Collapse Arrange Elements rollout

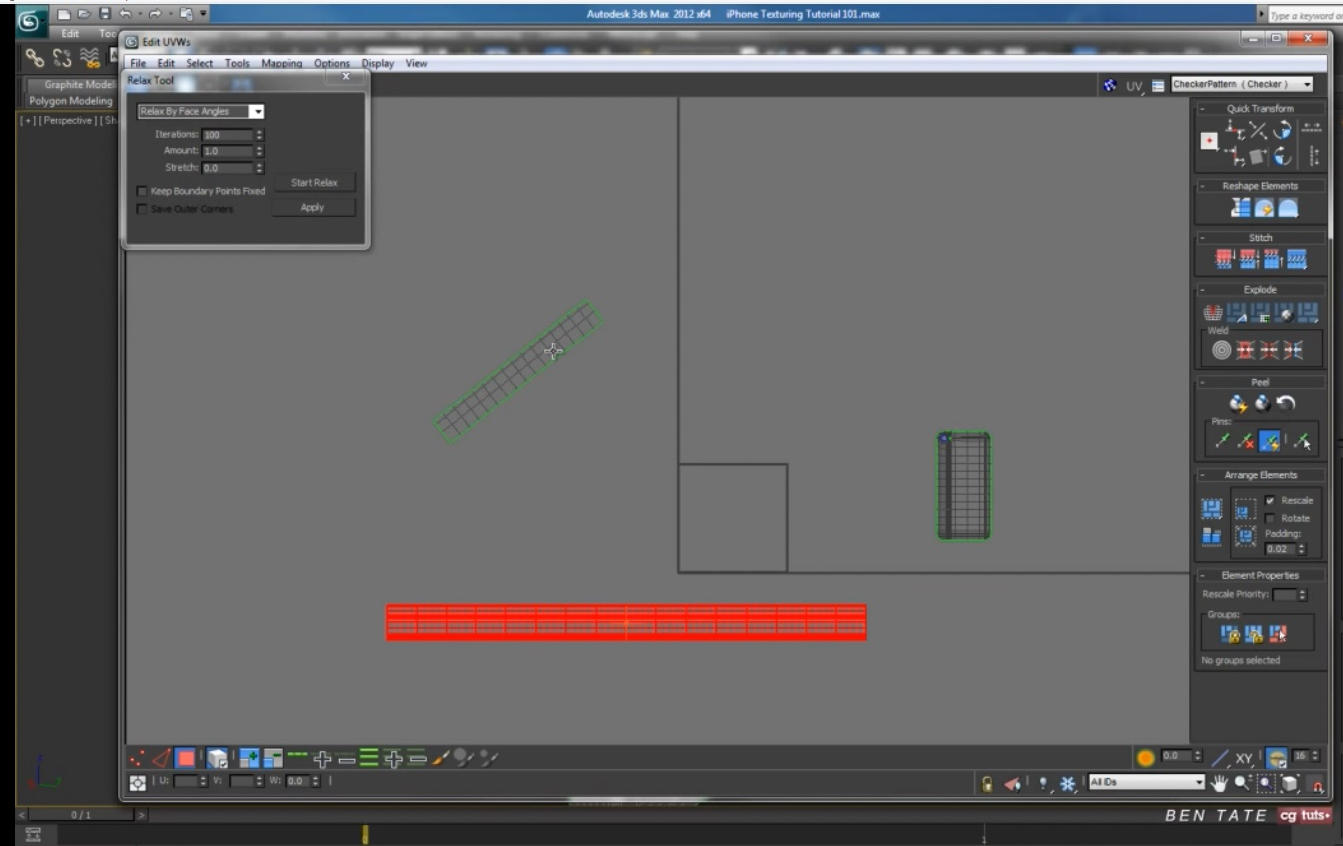point(1260,475)
